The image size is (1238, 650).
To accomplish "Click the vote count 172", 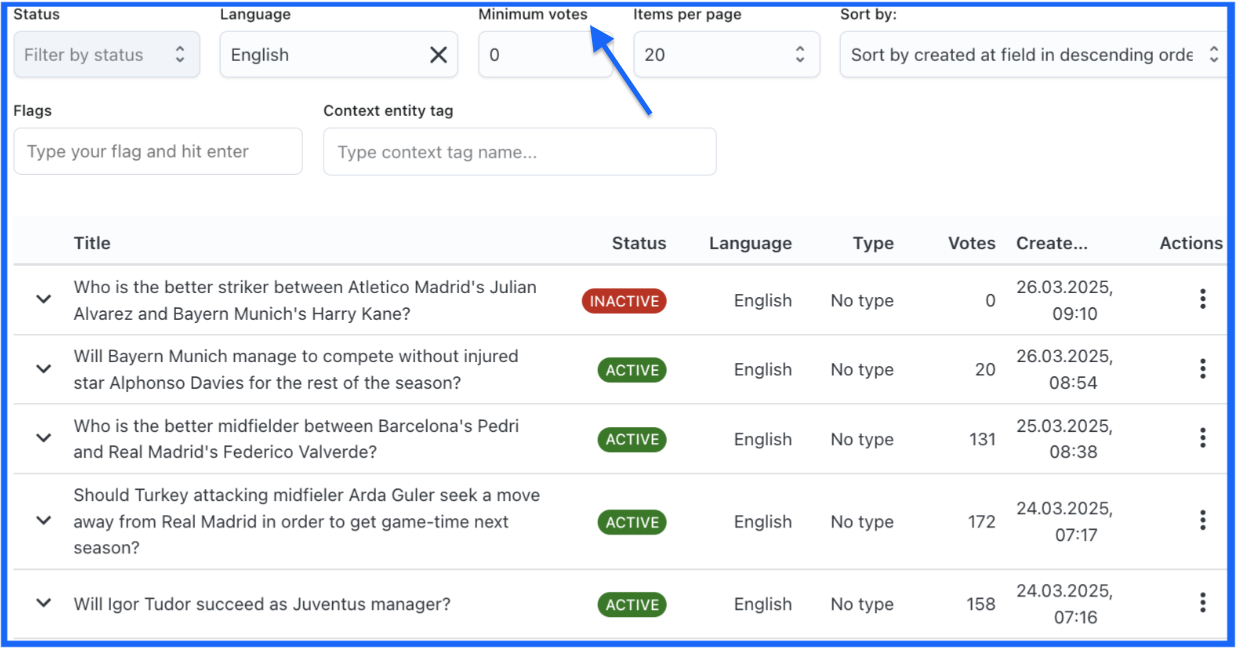I will [x=981, y=522].
